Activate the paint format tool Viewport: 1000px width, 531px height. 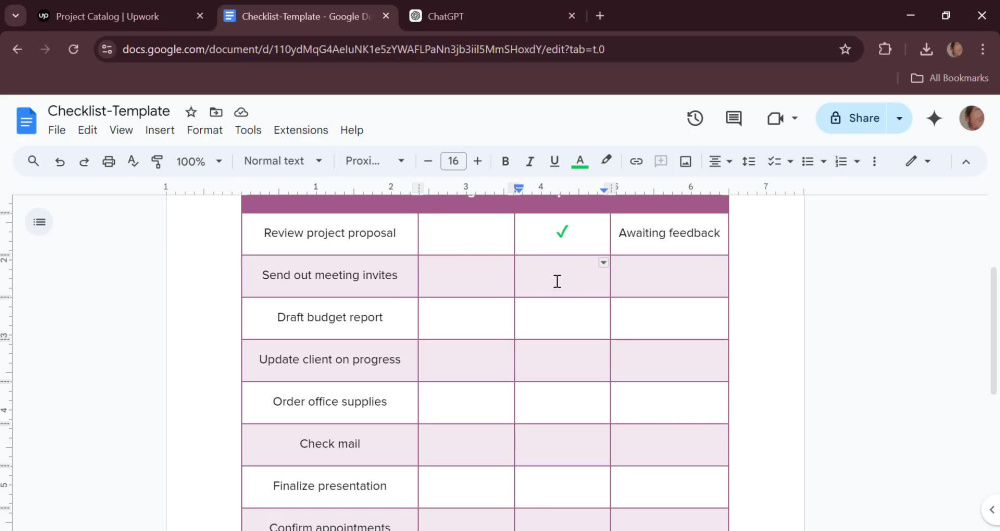[157, 161]
